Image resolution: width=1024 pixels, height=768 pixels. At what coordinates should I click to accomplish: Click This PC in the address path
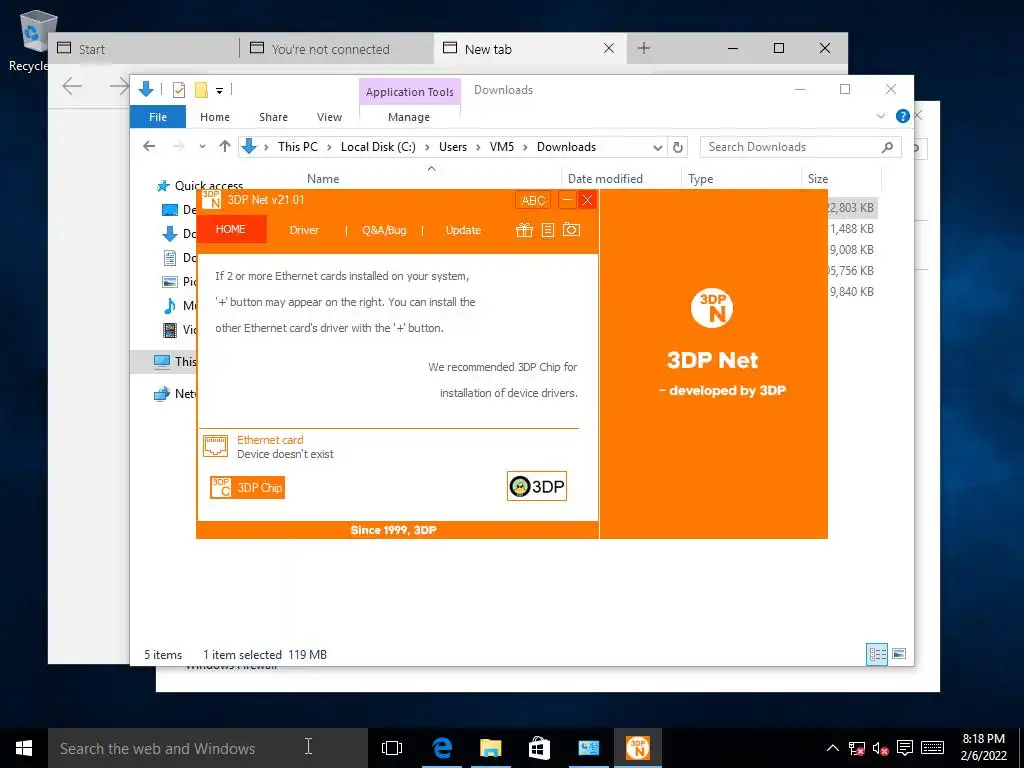(x=298, y=147)
